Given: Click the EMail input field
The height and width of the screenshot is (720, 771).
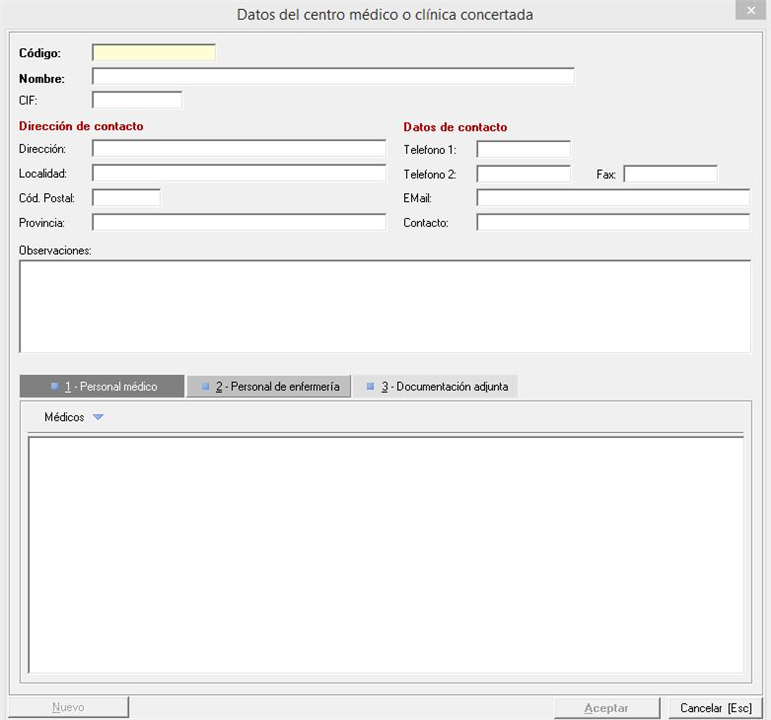Looking at the screenshot, I should pos(613,198).
